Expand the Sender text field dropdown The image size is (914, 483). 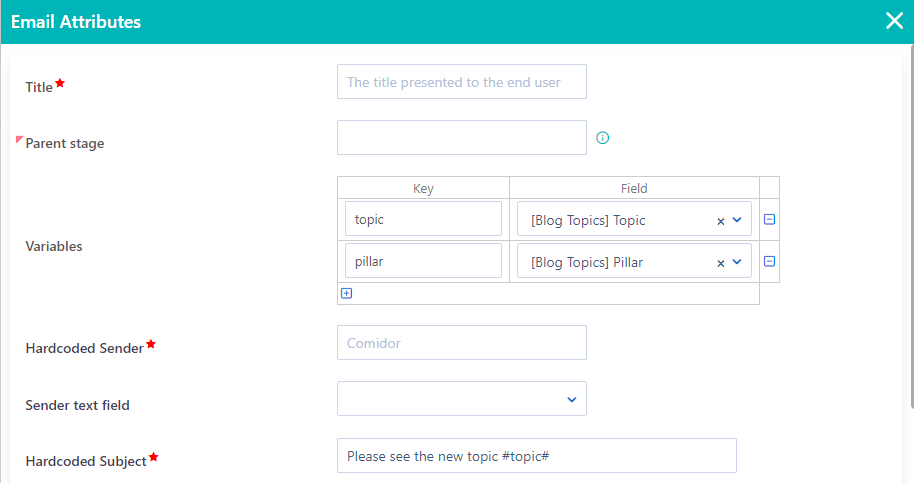pos(572,400)
